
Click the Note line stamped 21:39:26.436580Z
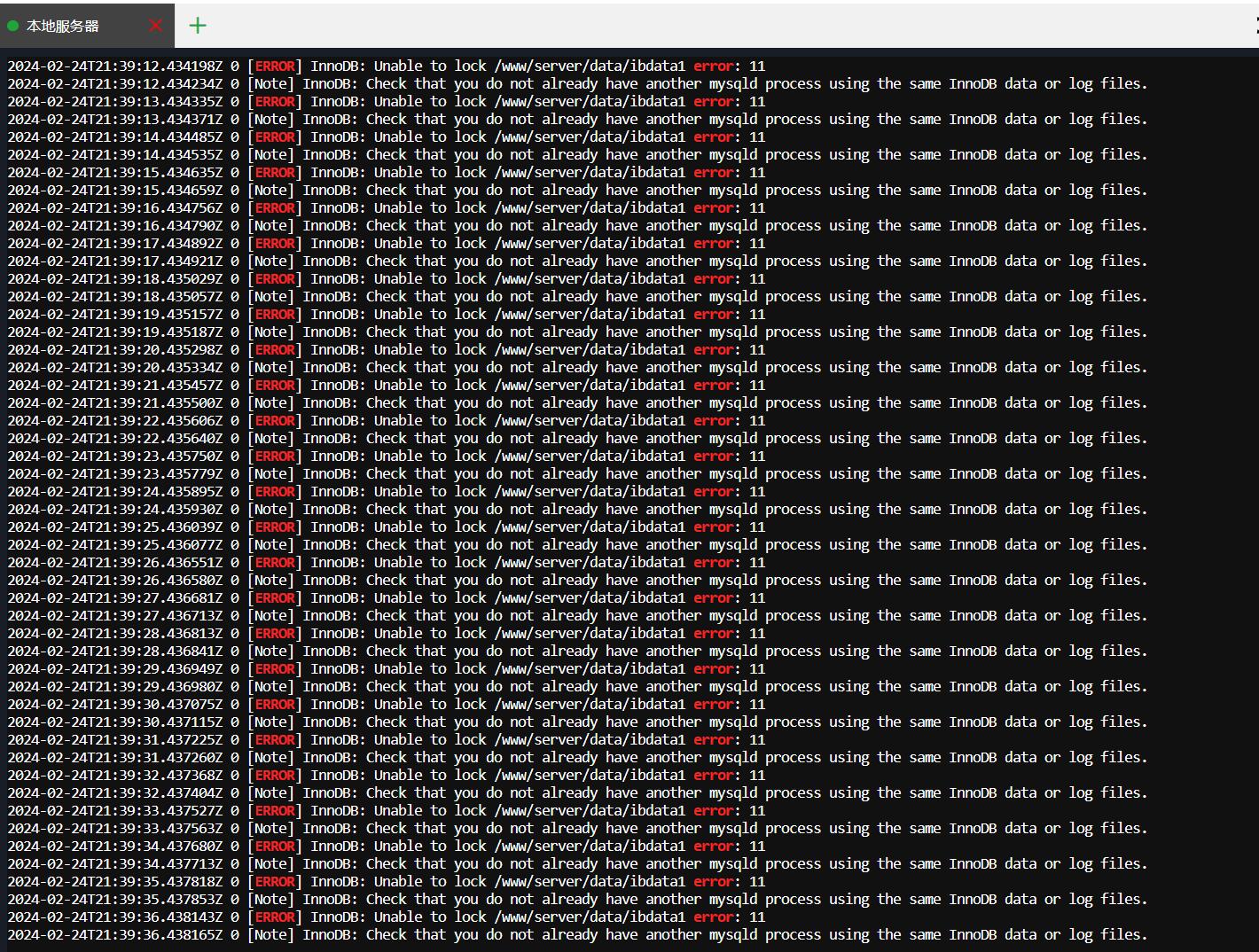point(577,580)
